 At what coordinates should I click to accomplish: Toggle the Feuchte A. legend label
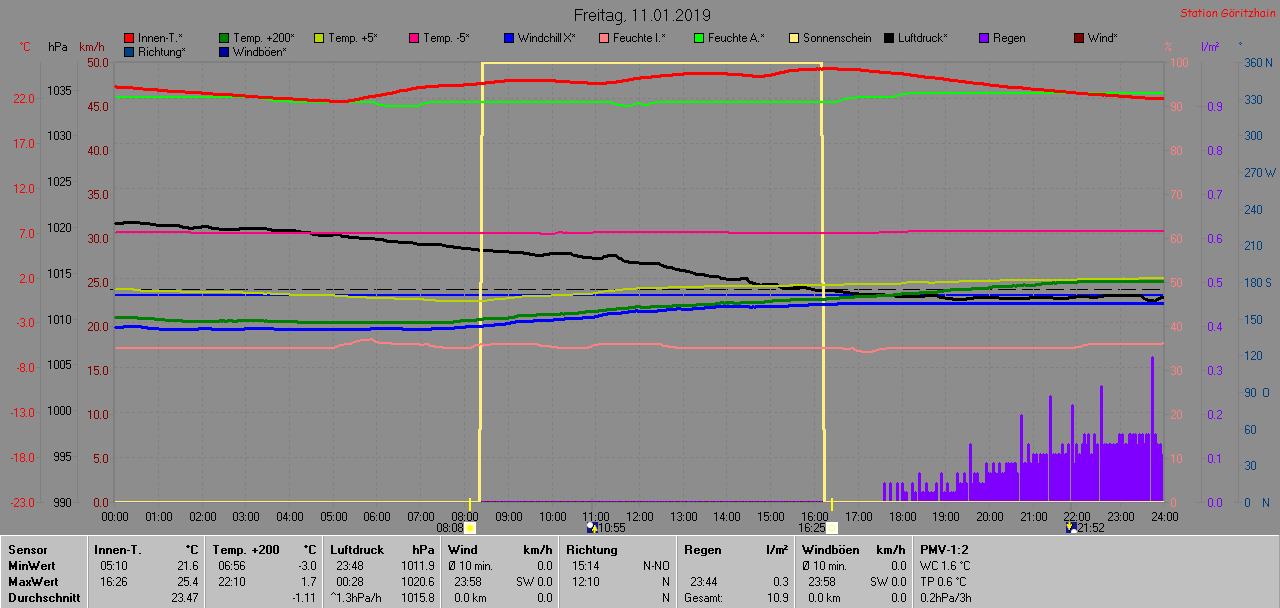point(735,38)
